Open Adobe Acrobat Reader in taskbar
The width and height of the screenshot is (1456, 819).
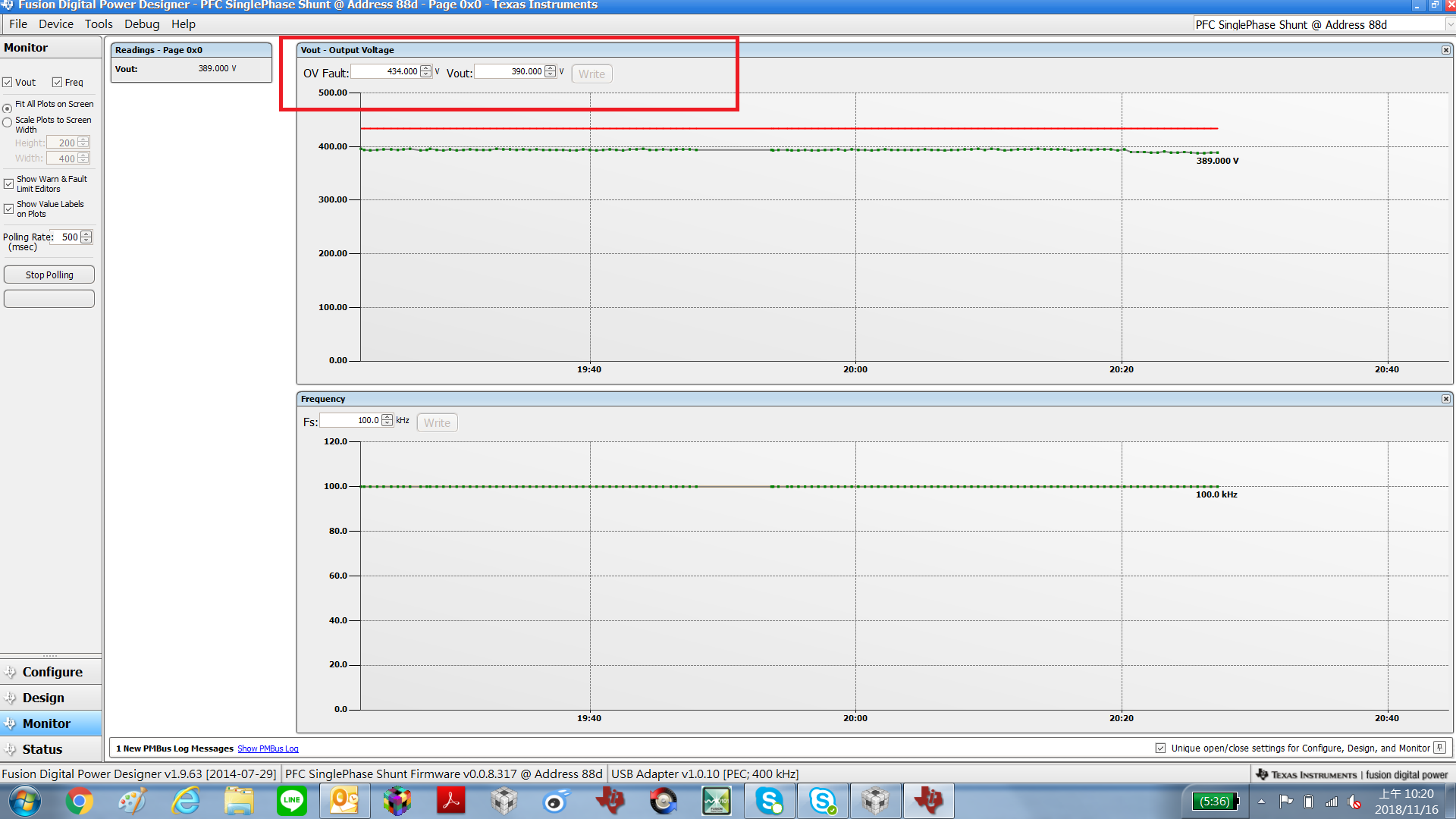tap(450, 802)
